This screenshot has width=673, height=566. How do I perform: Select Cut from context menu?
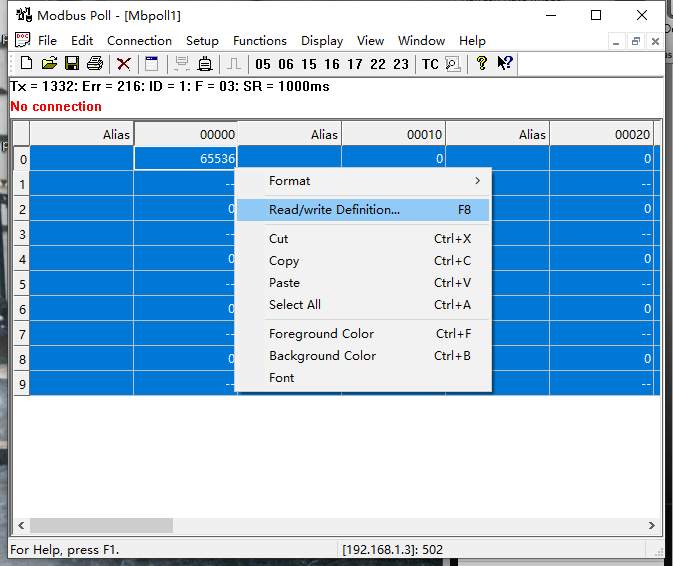[363, 239]
